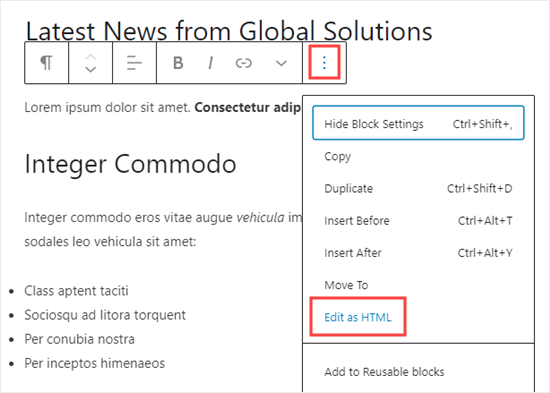Choose Copy from the block menu
The width and height of the screenshot is (550, 393).
pyautogui.click(x=418, y=156)
